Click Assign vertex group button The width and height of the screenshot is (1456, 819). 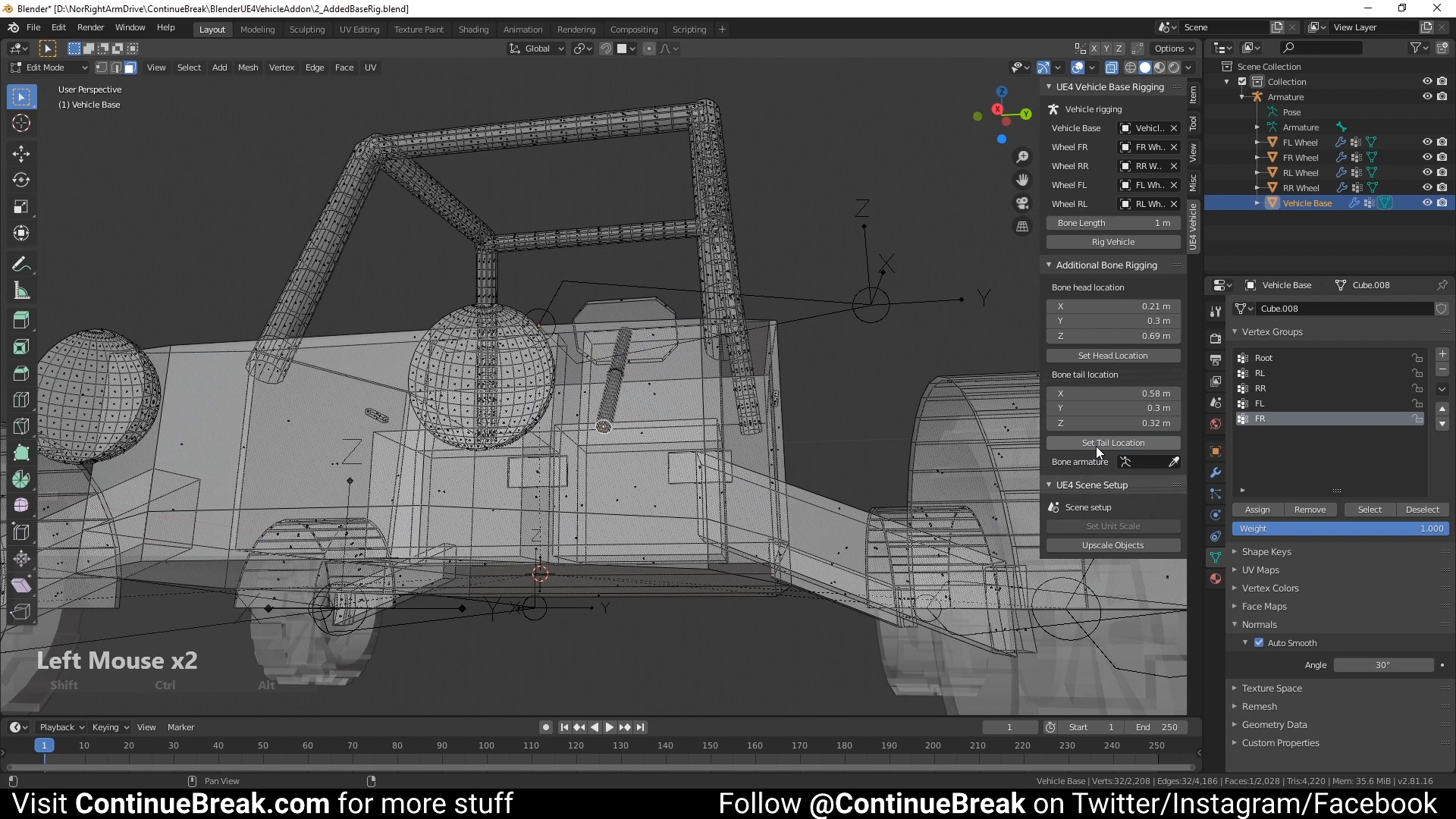(1257, 510)
